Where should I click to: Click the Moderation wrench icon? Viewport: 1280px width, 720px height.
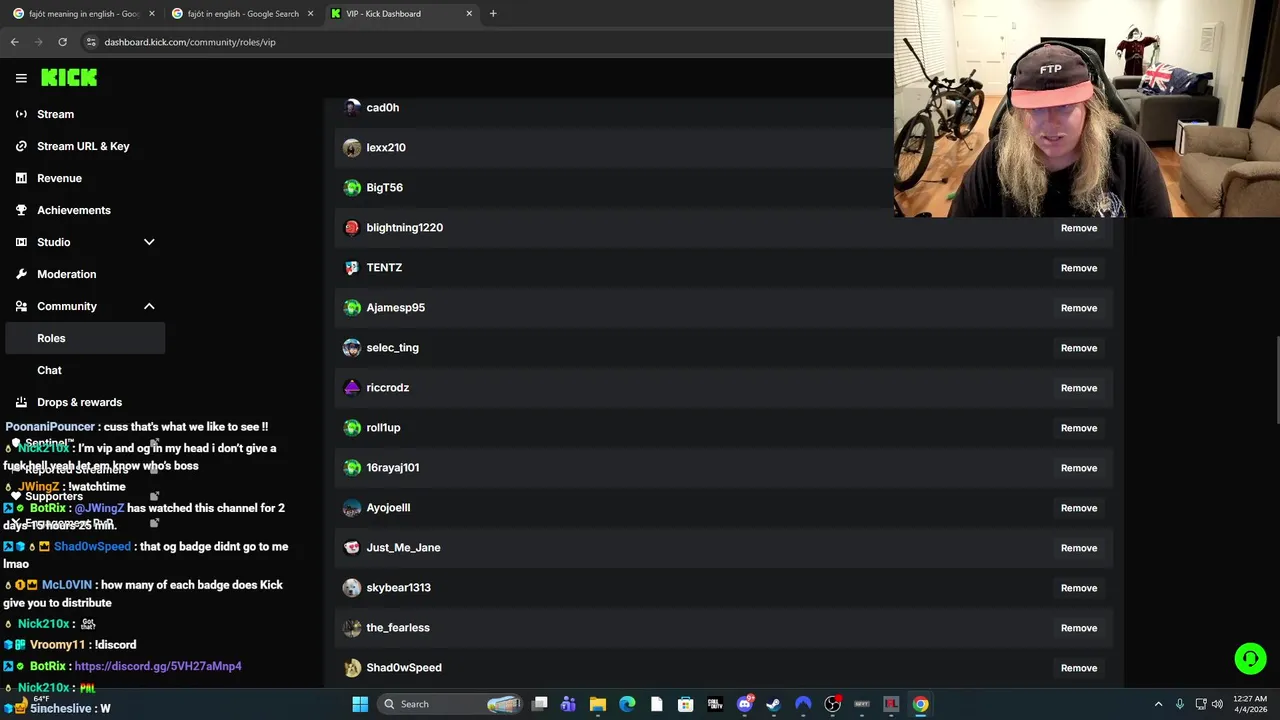pyautogui.click(x=21, y=274)
